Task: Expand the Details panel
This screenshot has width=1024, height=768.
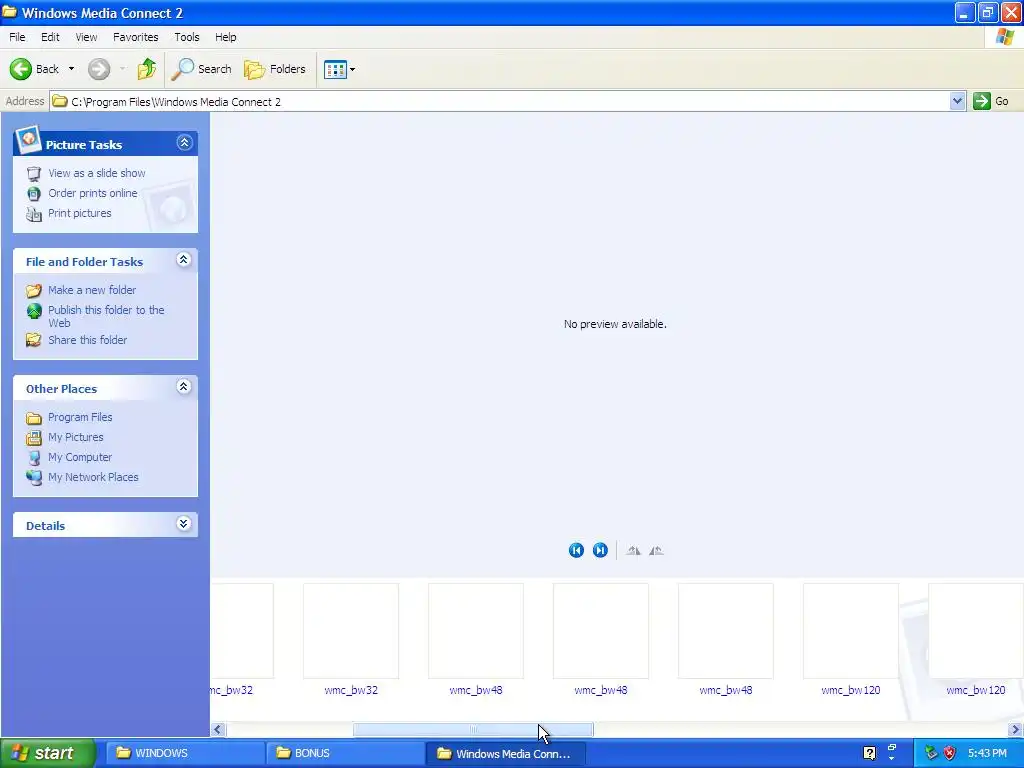Action: [x=184, y=524]
